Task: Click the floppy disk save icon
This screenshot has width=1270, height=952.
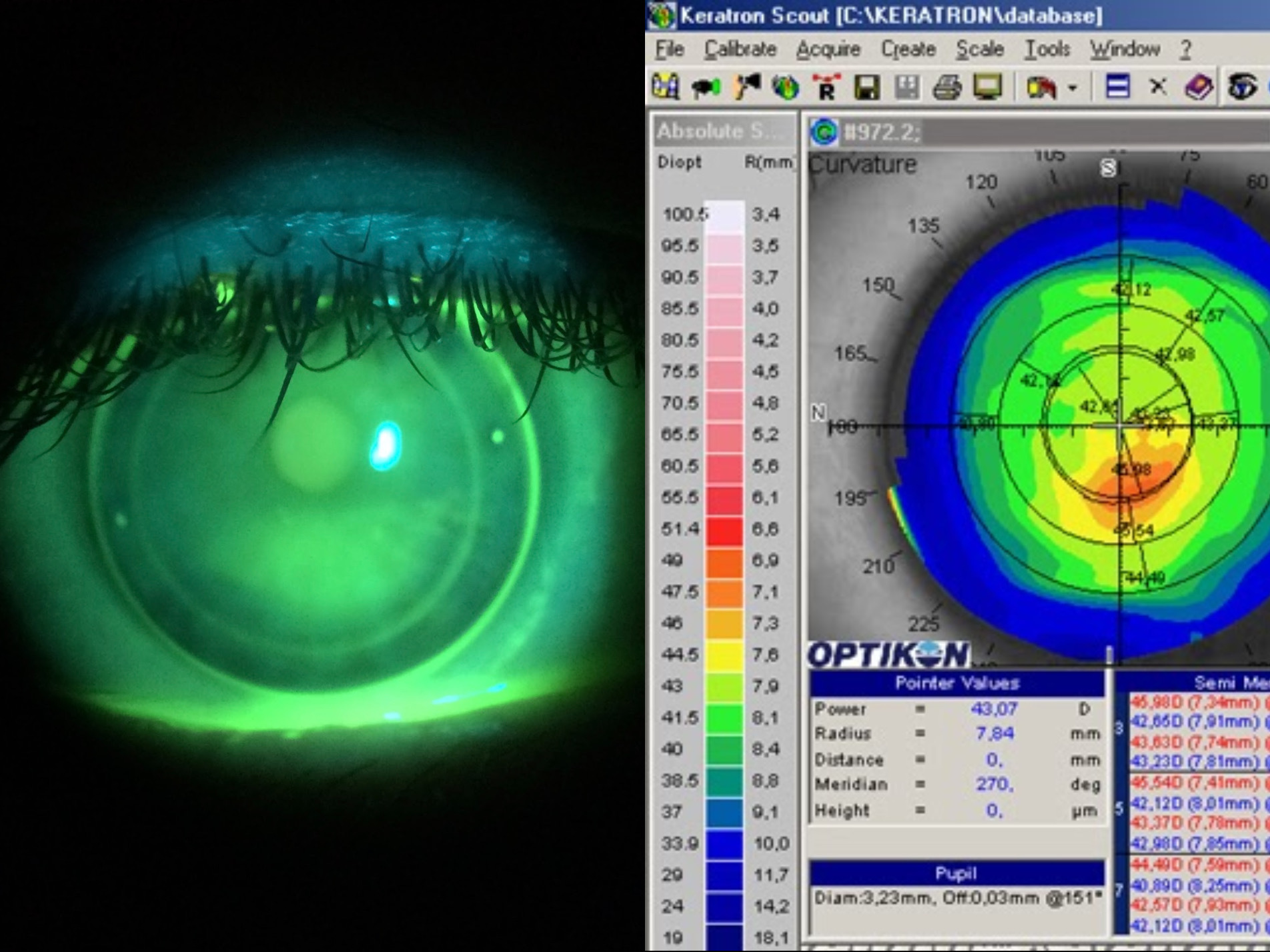Action: coord(866,87)
